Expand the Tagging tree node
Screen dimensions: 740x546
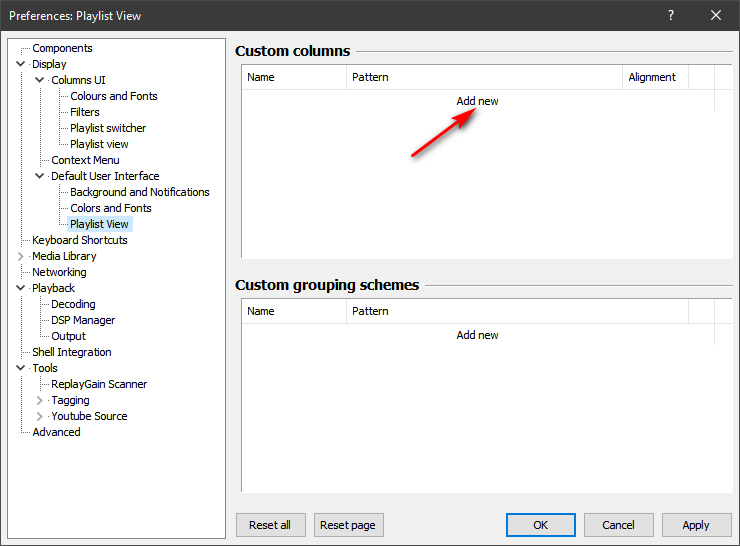pos(40,400)
